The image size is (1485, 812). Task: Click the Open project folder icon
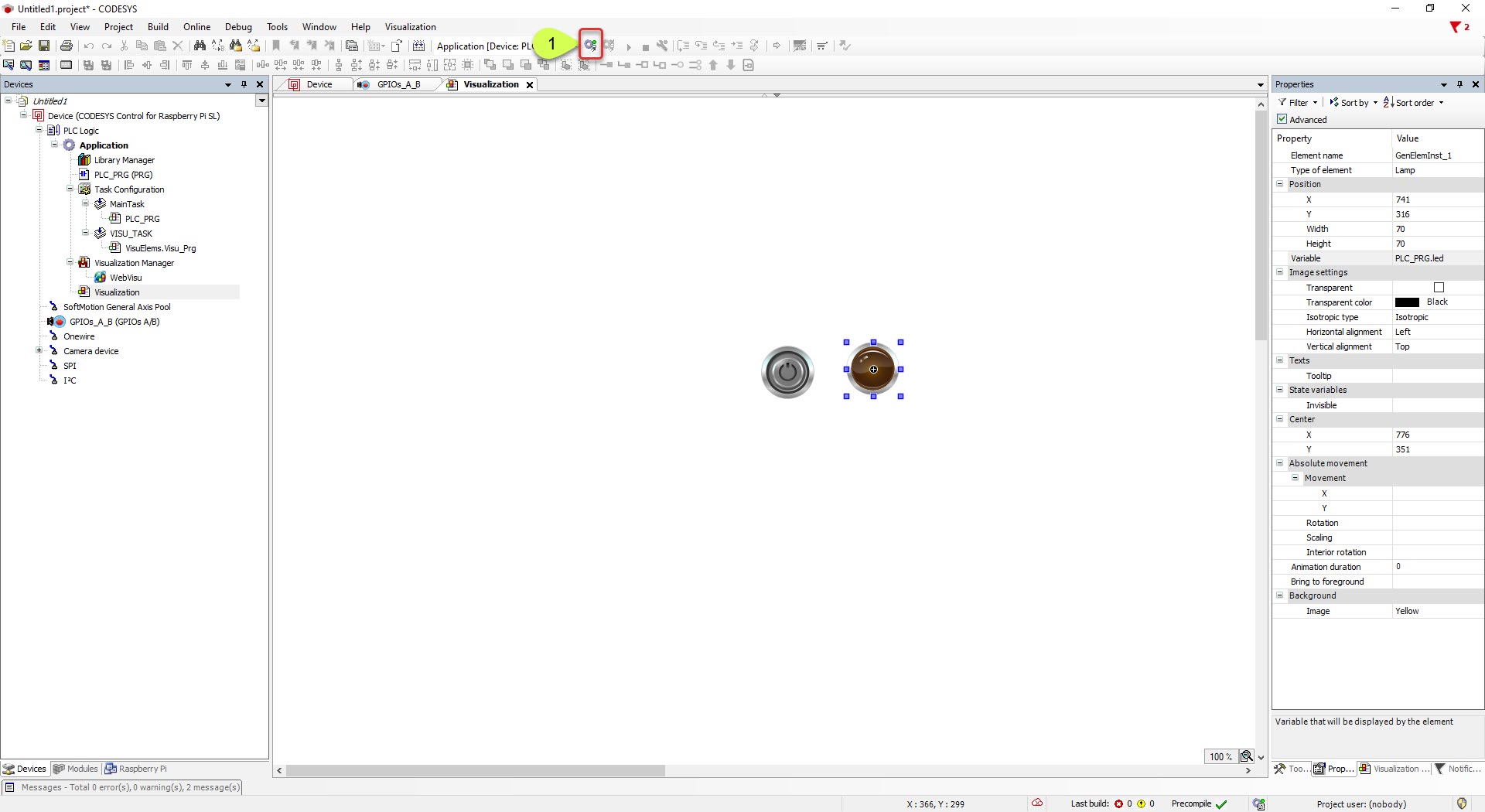click(x=26, y=46)
